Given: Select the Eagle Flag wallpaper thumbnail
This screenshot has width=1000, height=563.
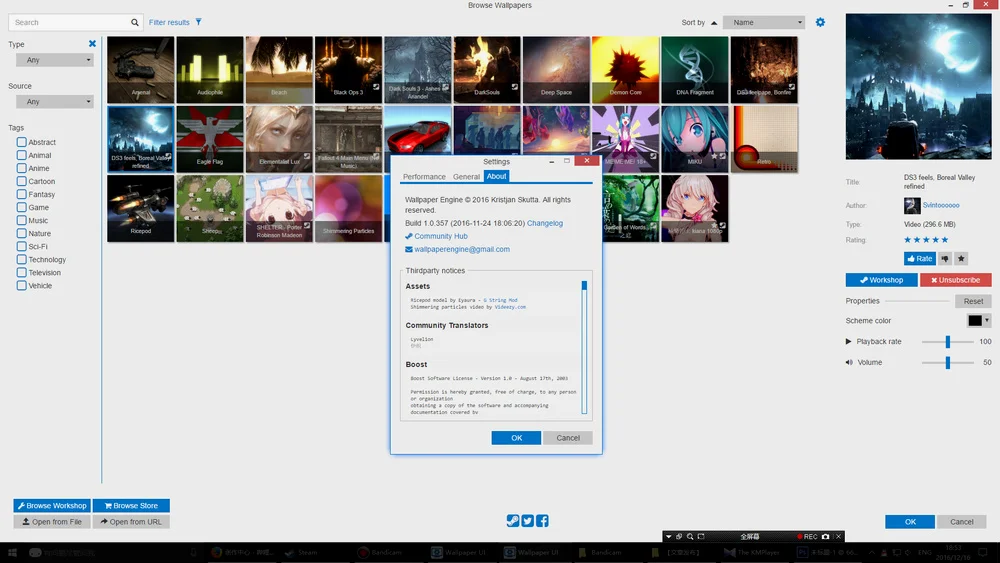Looking at the screenshot, I should click(x=210, y=139).
